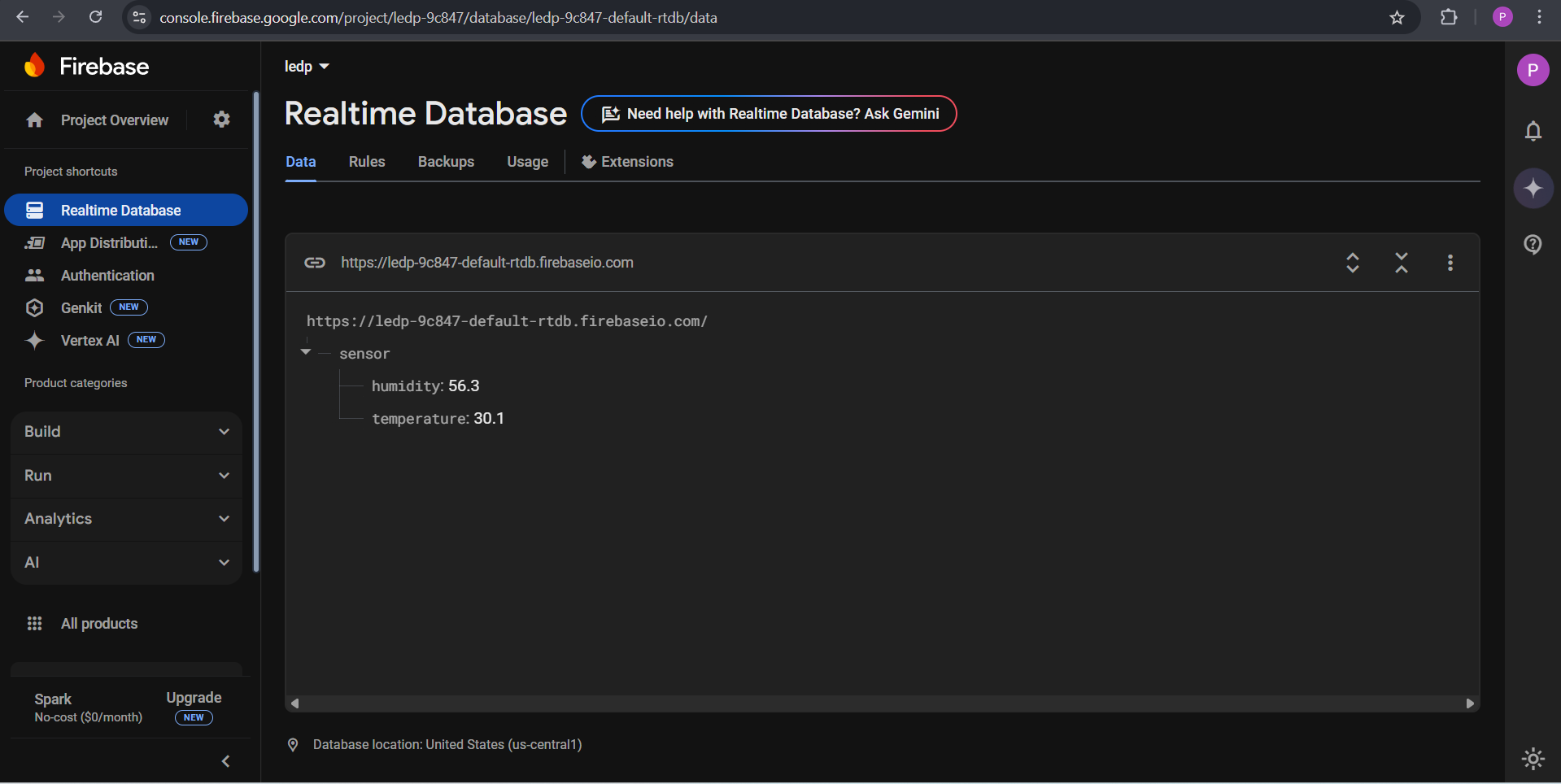The image size is (1561, 784).
Task: Open Project Overview link
Action: pos(115,120)
